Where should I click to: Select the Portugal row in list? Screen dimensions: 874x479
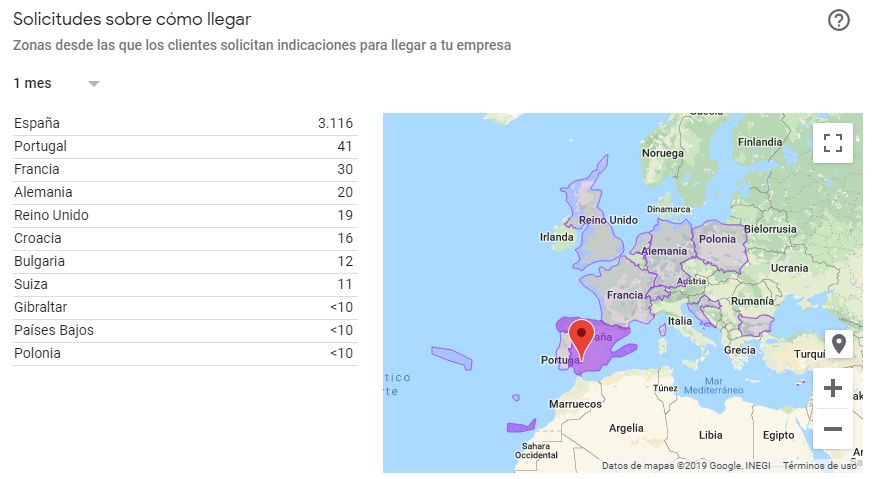pos(184,146)
